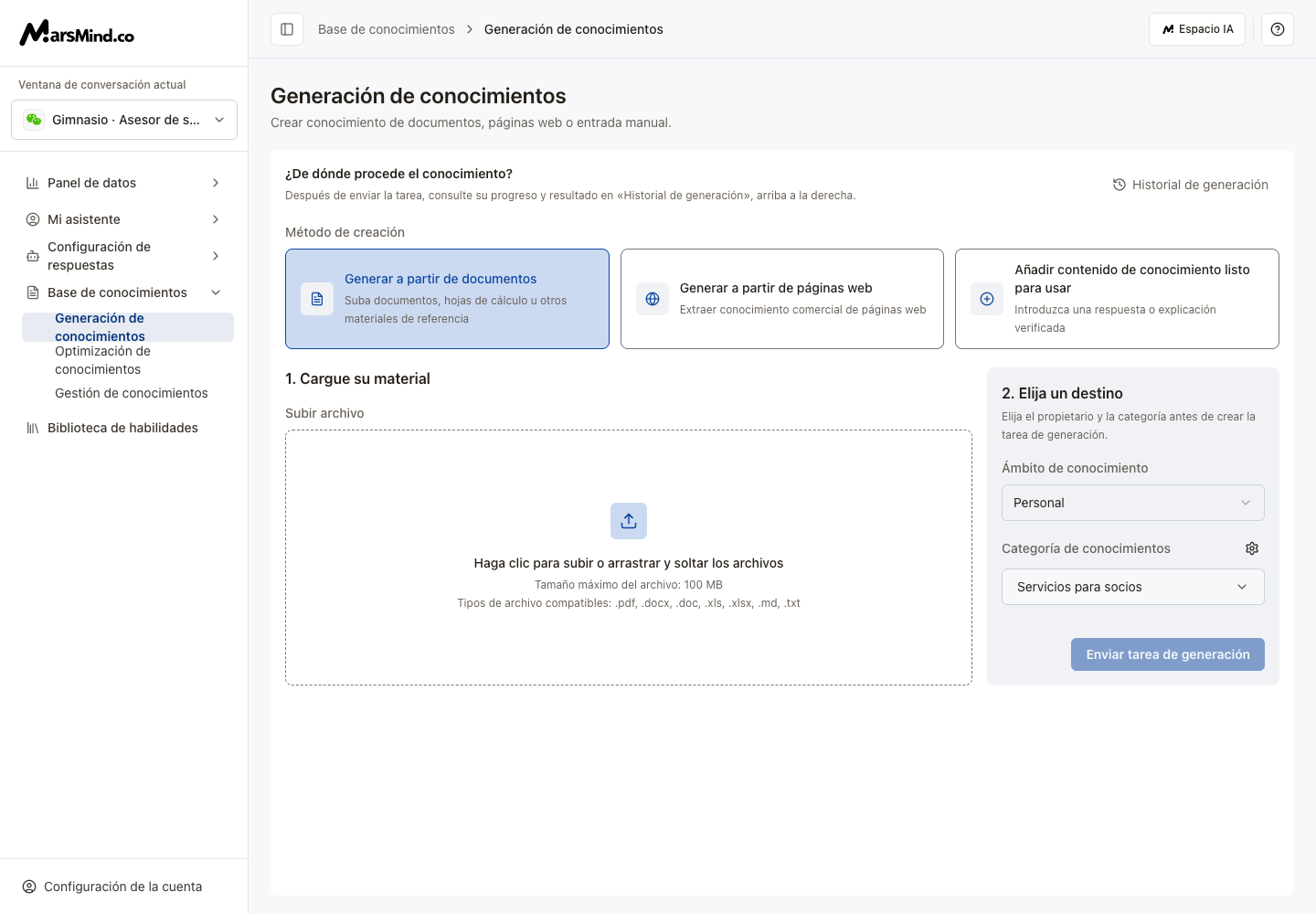Click the green WeChat icon in conversation selector

click(x=34, y=120)
